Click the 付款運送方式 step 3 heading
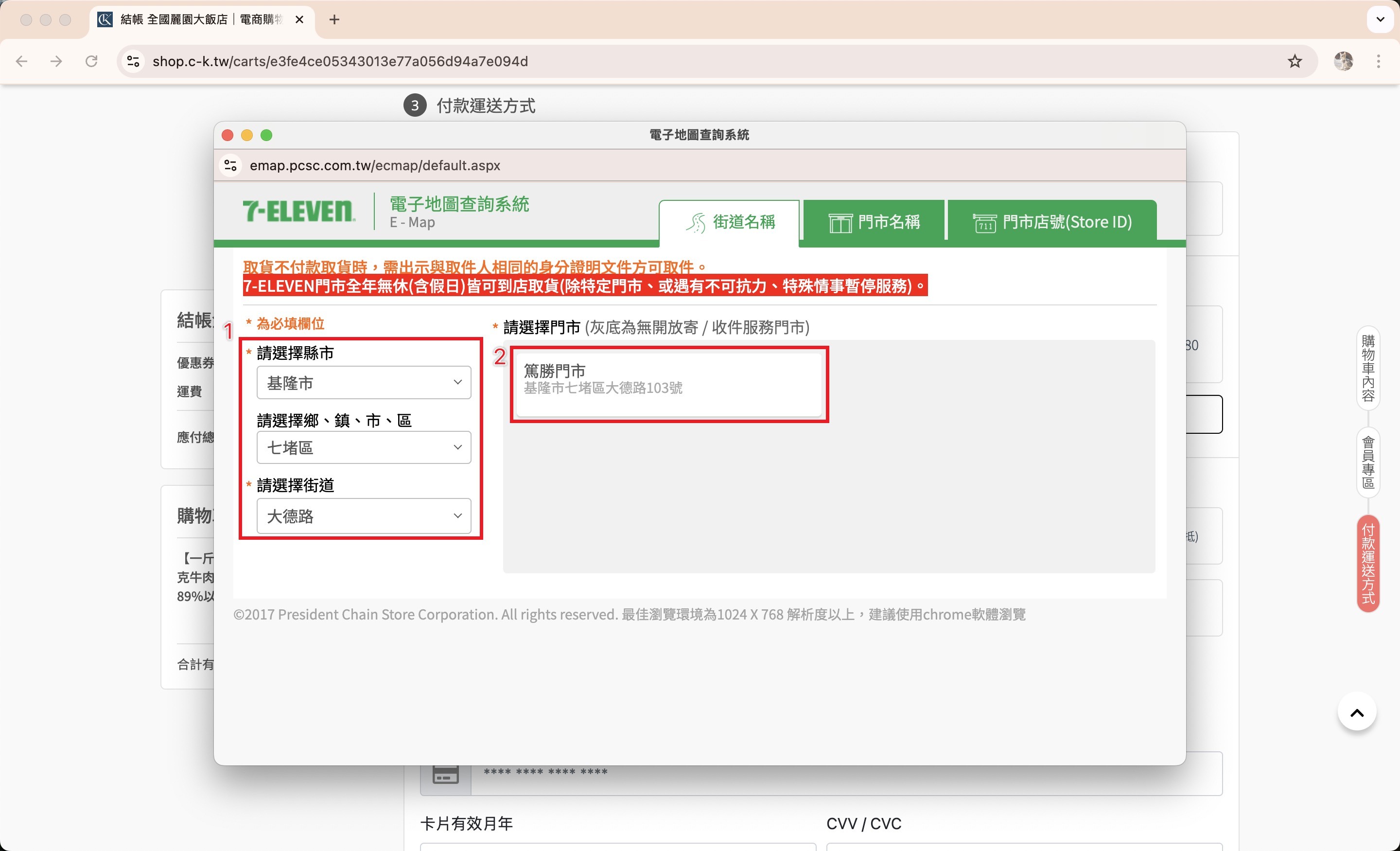 point(486,106)
